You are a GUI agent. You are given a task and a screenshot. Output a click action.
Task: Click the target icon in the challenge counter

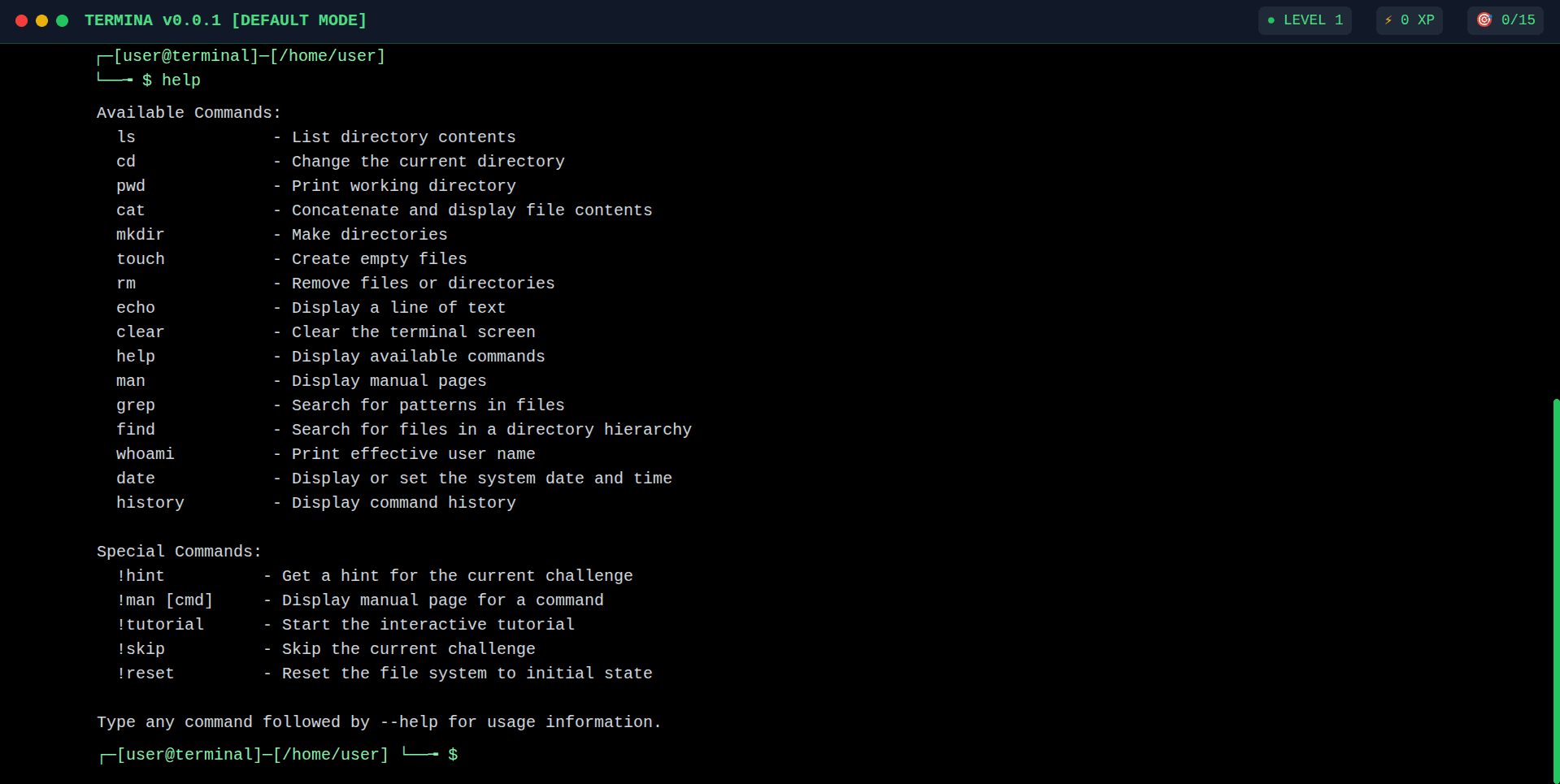pyautogui.click(x=1485, y=20)
